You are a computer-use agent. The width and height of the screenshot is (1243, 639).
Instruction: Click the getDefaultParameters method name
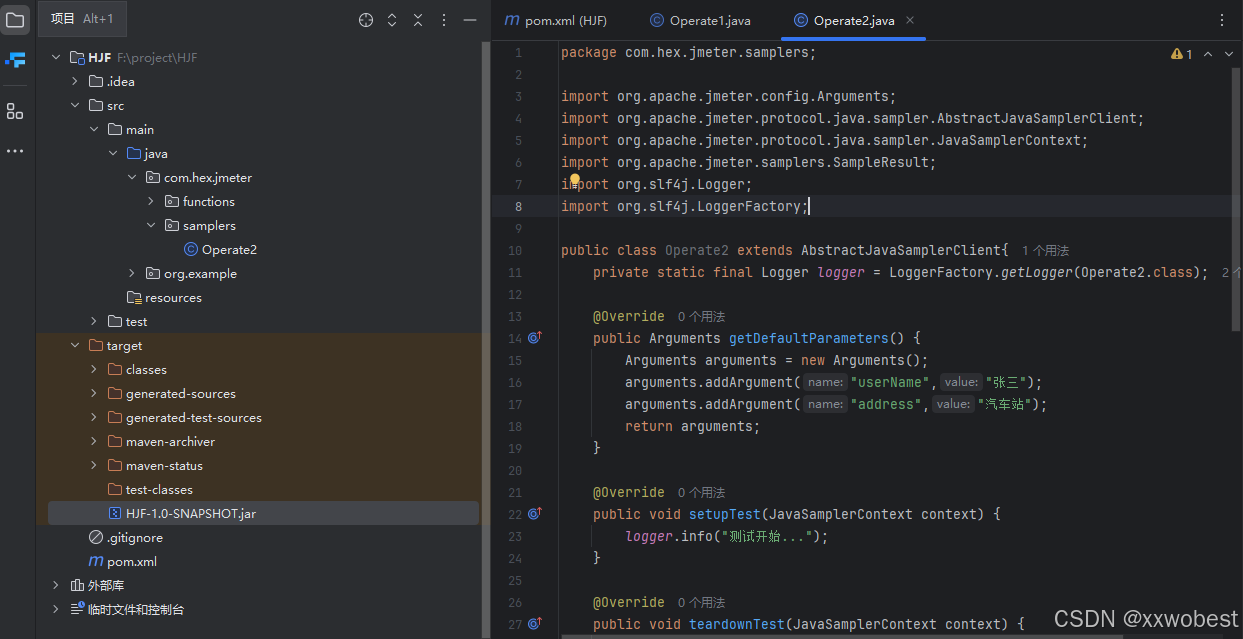click(x=809, y=338)
